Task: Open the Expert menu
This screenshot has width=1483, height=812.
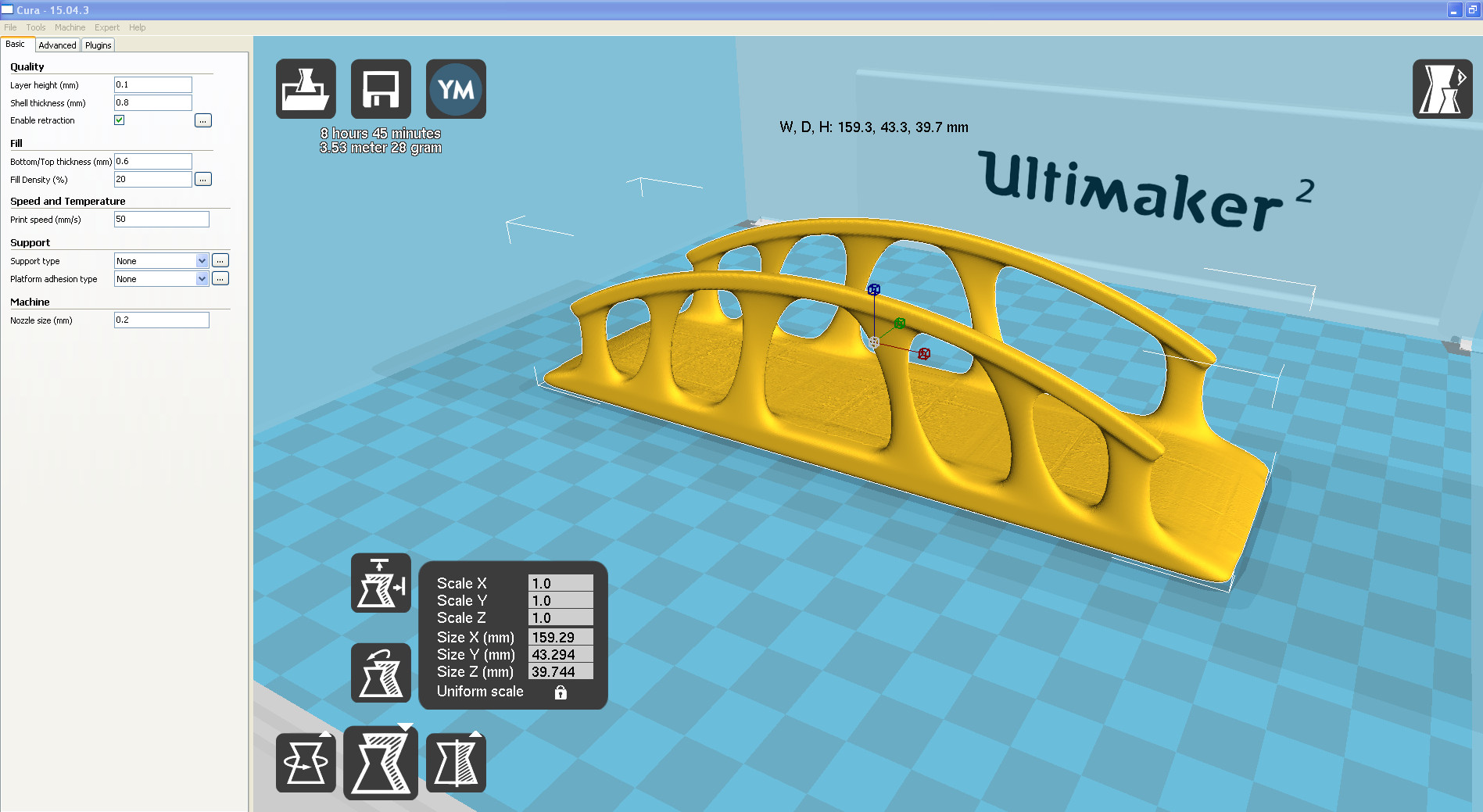Action: point(107,27)
